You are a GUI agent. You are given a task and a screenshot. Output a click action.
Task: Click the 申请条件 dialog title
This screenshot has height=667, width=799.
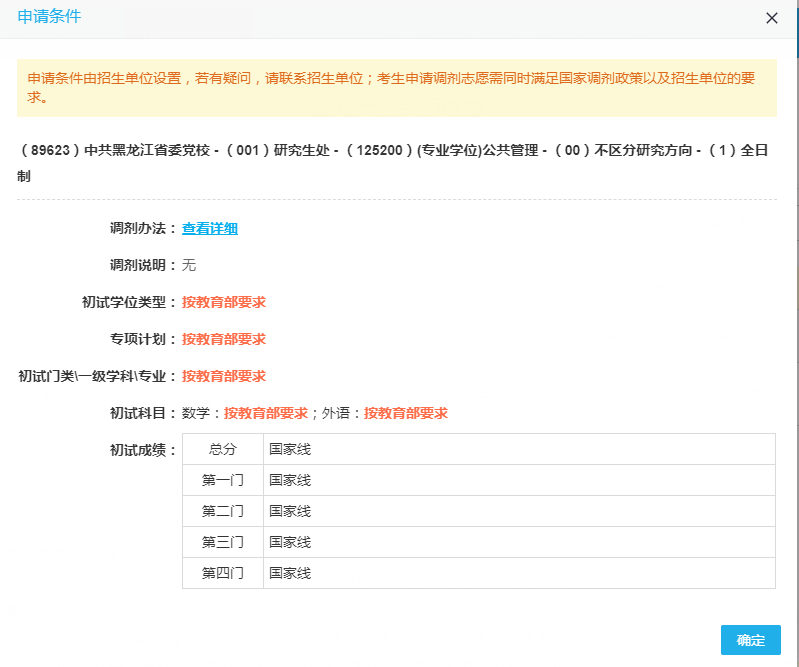click(50, 17)
